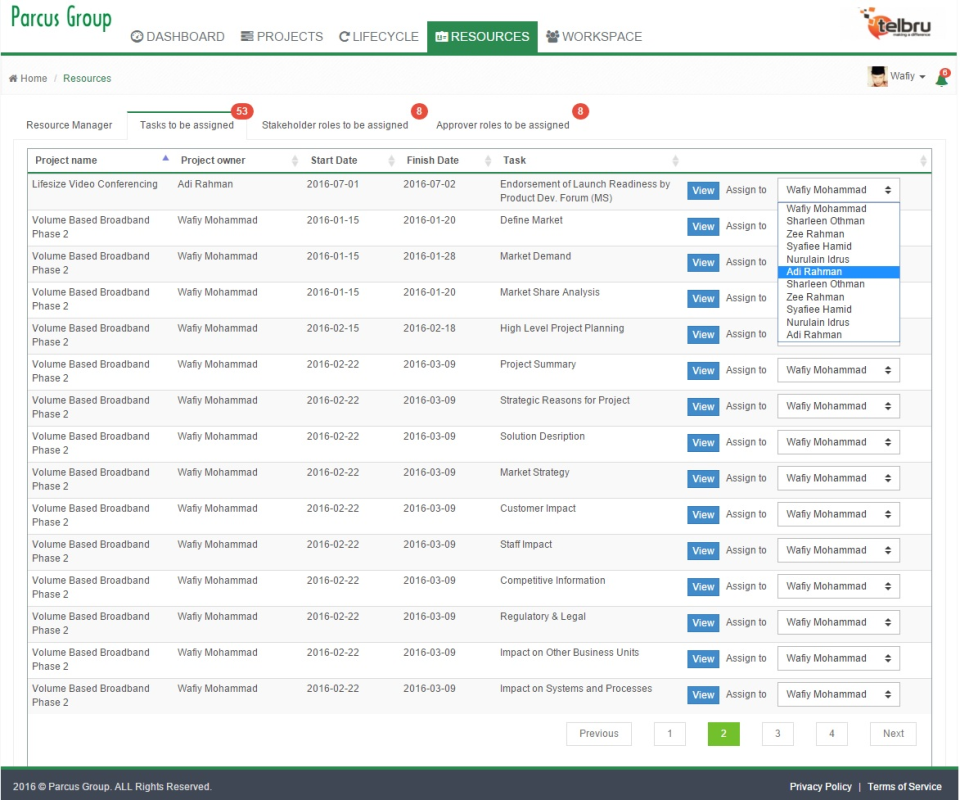This screenshot has width=960, height=800.
Task: Click the Lifecycle cycle icon
Action: 344,36
